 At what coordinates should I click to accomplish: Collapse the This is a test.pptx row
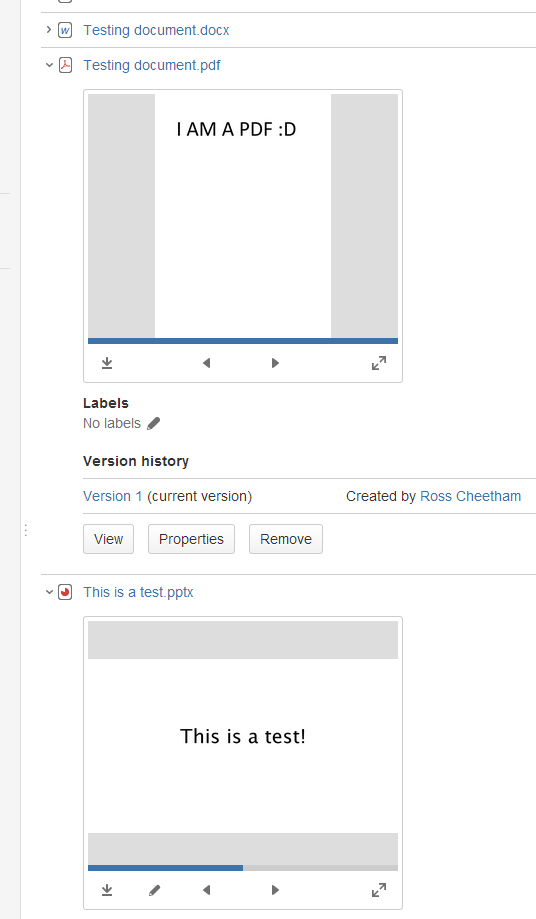click(49, 592)
